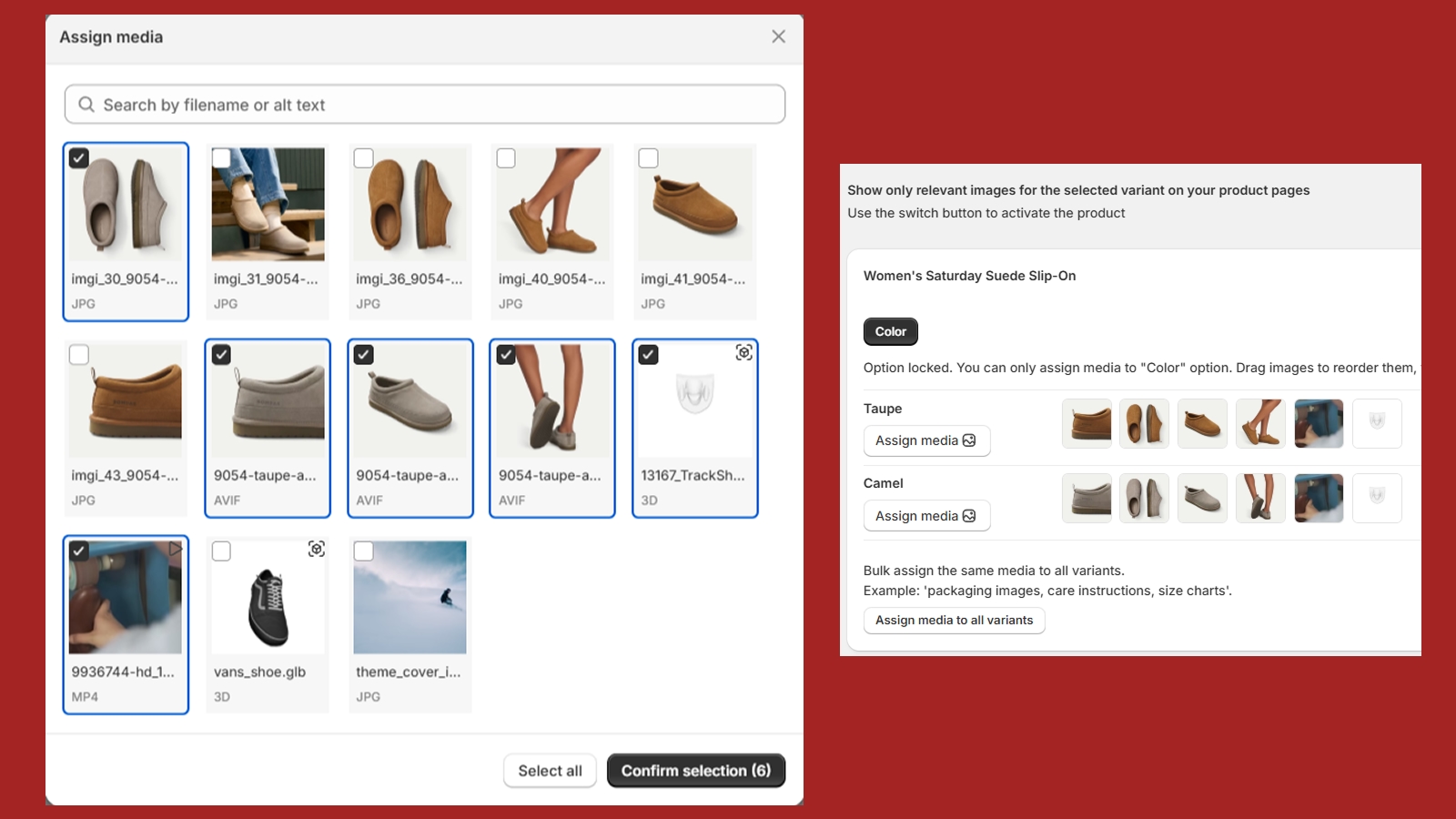
Task: Confirm selection of six media items
Action: click(x=695, y=771)
